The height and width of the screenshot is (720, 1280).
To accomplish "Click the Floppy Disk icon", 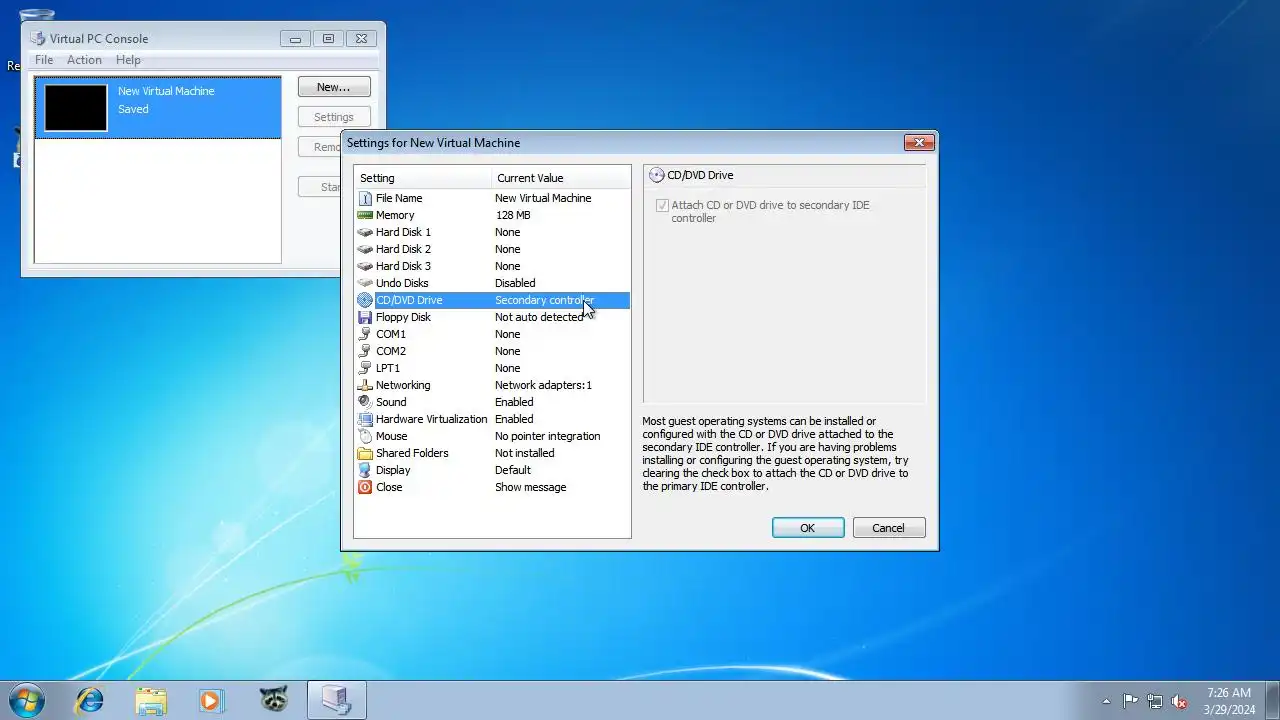I will [x=365, y=317].
